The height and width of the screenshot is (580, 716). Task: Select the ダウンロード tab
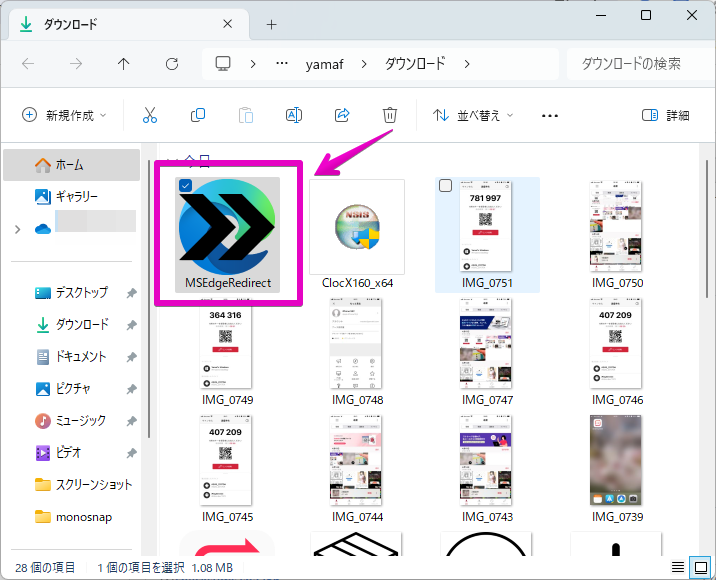[x=128, y=24]
